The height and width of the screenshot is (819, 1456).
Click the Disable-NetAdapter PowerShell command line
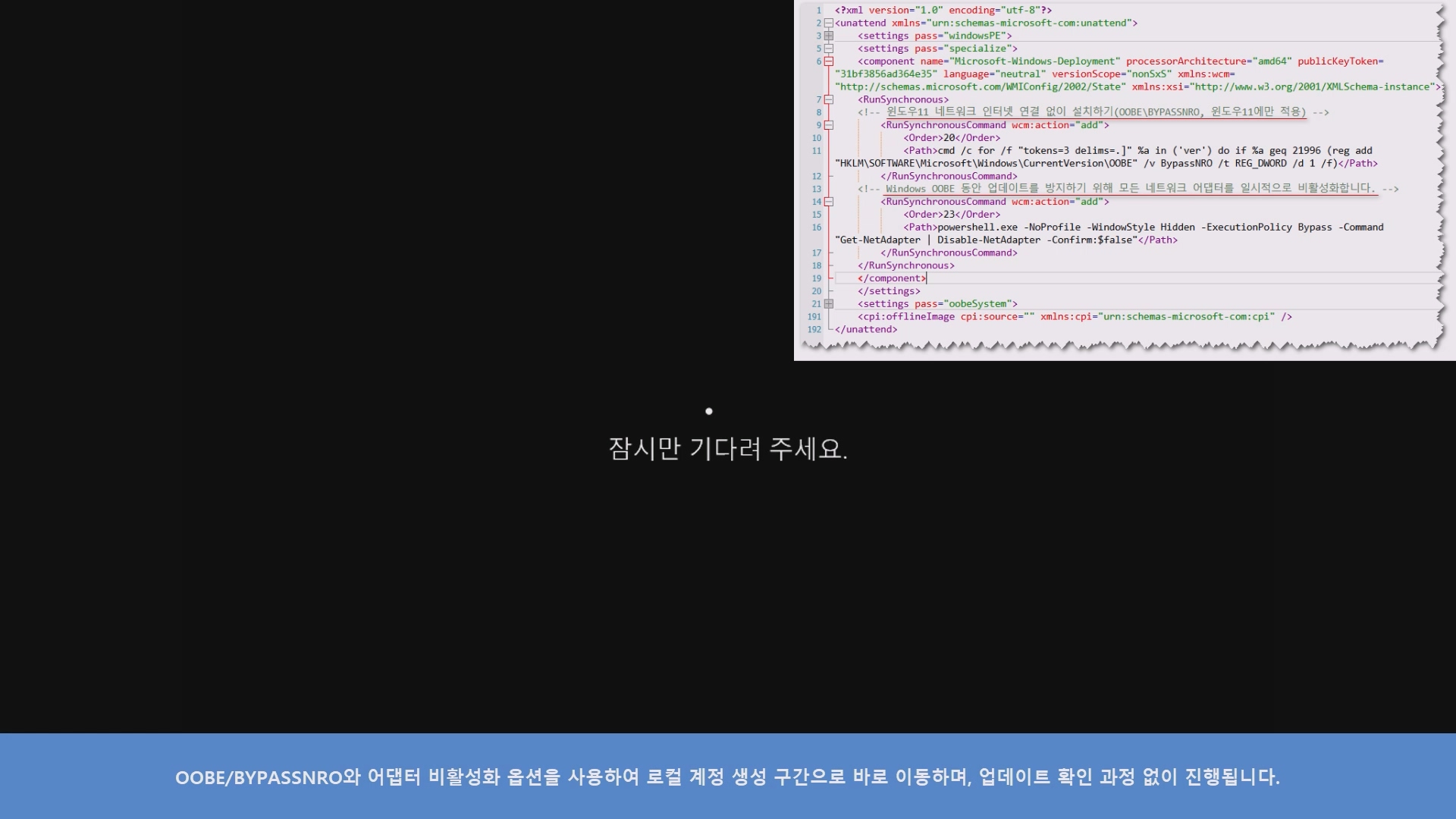tap(990, 240)
